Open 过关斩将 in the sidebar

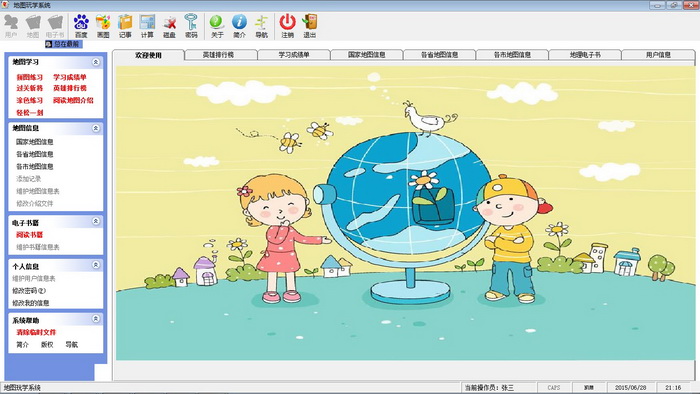point(29,88)
